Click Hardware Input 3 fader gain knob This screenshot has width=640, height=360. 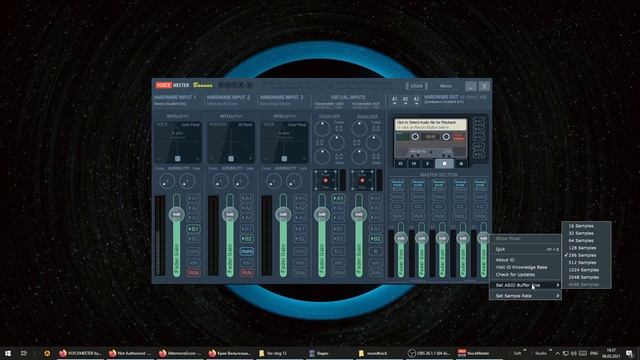point(283,214)
